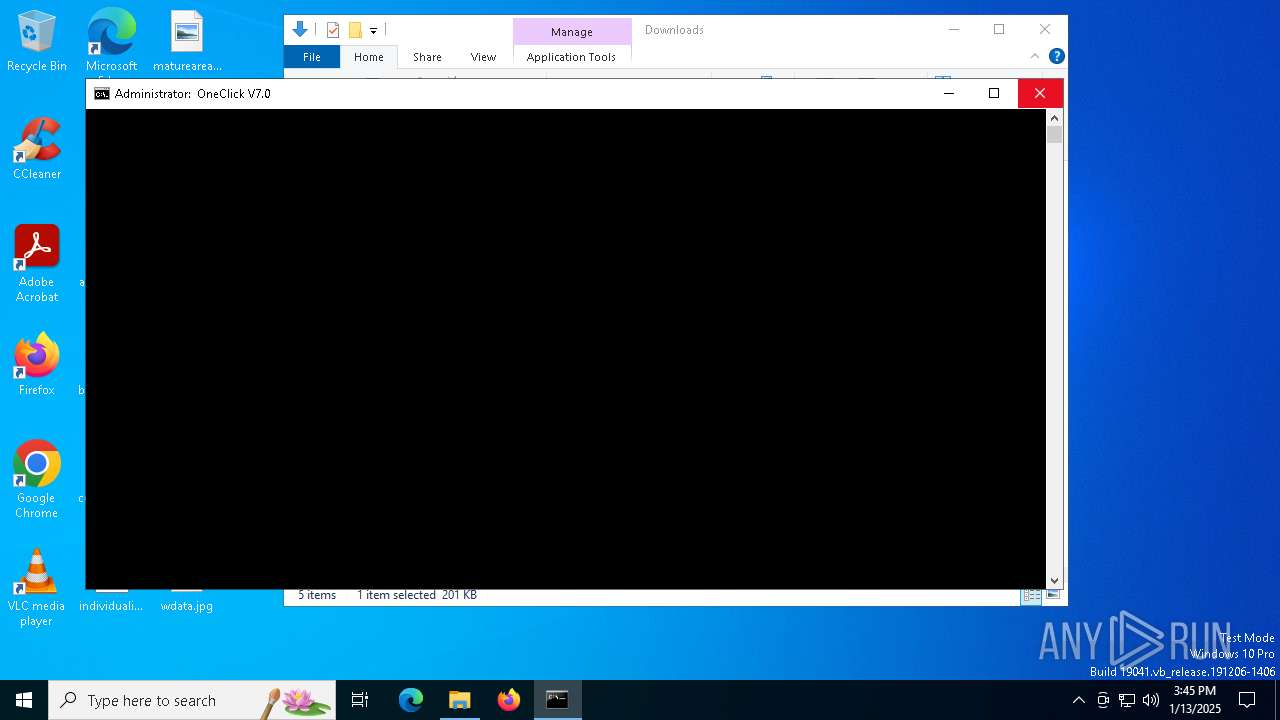Select the maturearea image file on desktop
This screenshot has height=720, width=1280.
pyautogui.click(x=187, y=40)
